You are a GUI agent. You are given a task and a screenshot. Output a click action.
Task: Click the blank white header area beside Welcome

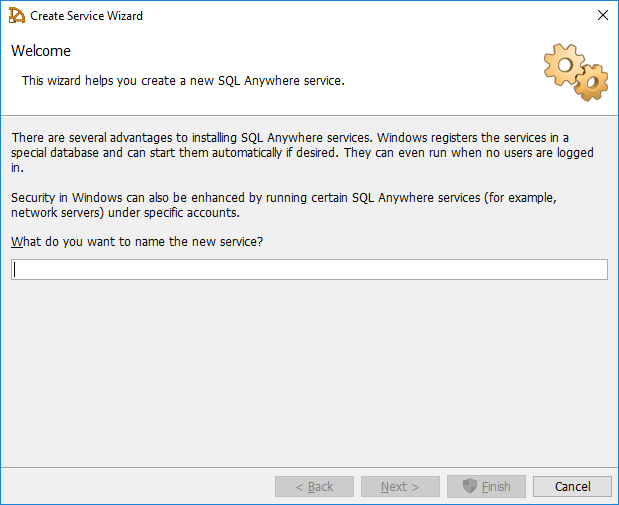coord(300,51)
